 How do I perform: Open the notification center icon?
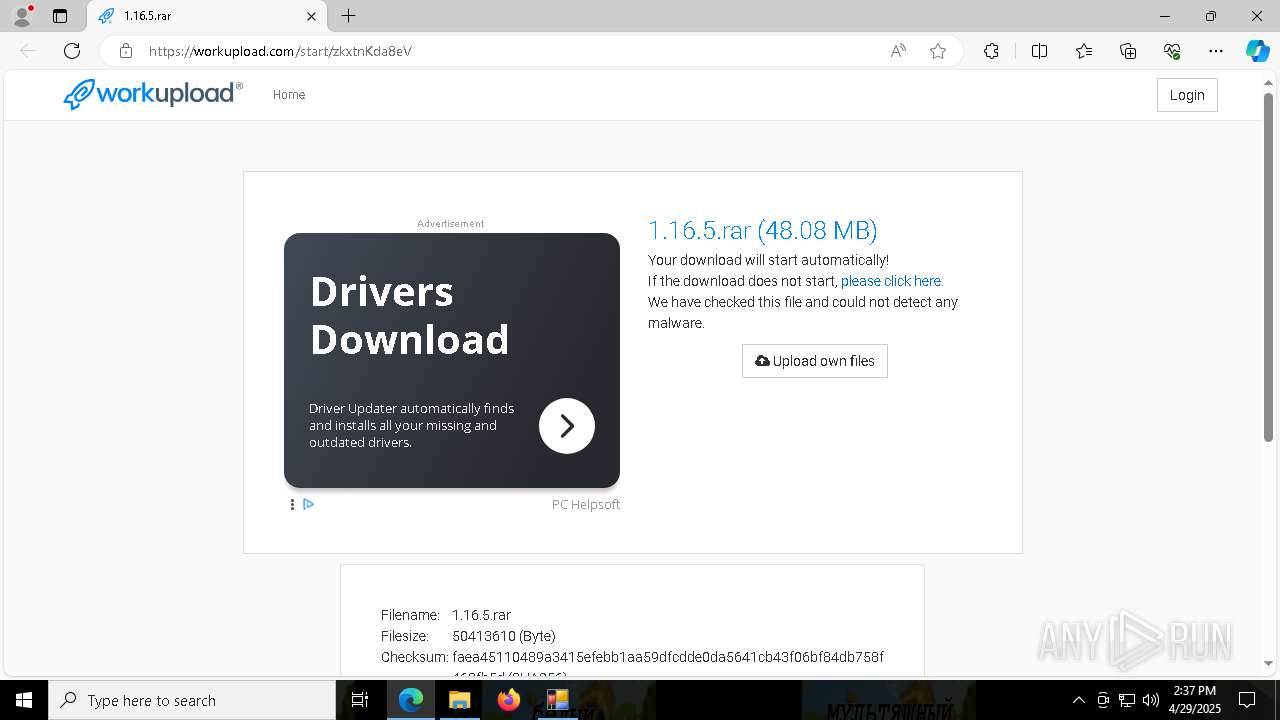click(1247, 700)
